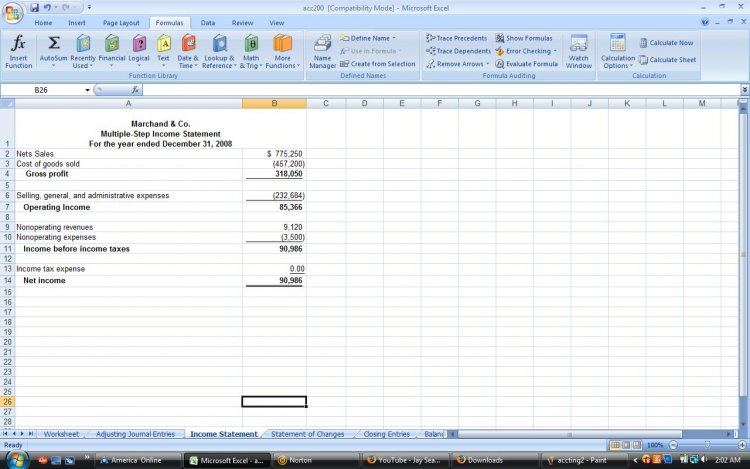
Task: Expand the Name Box dropdown arrow
Action: (88, 90)
